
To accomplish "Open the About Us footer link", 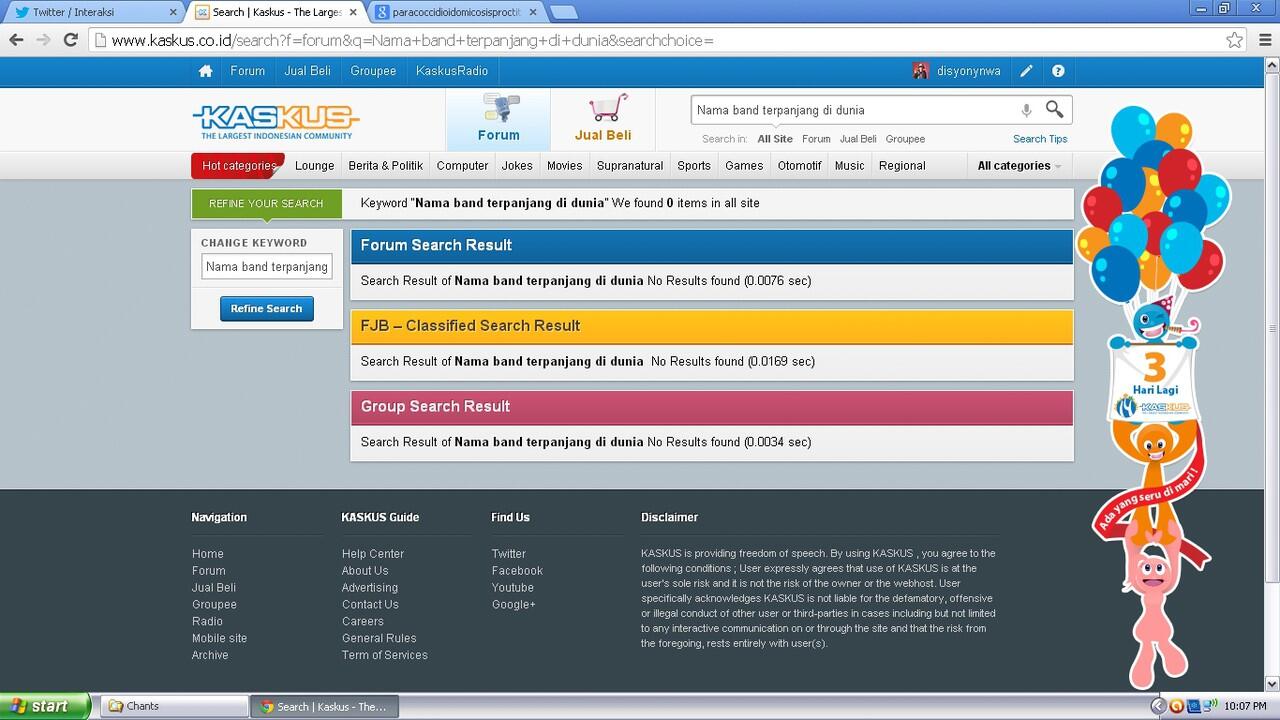I will [x=365, y=571].
